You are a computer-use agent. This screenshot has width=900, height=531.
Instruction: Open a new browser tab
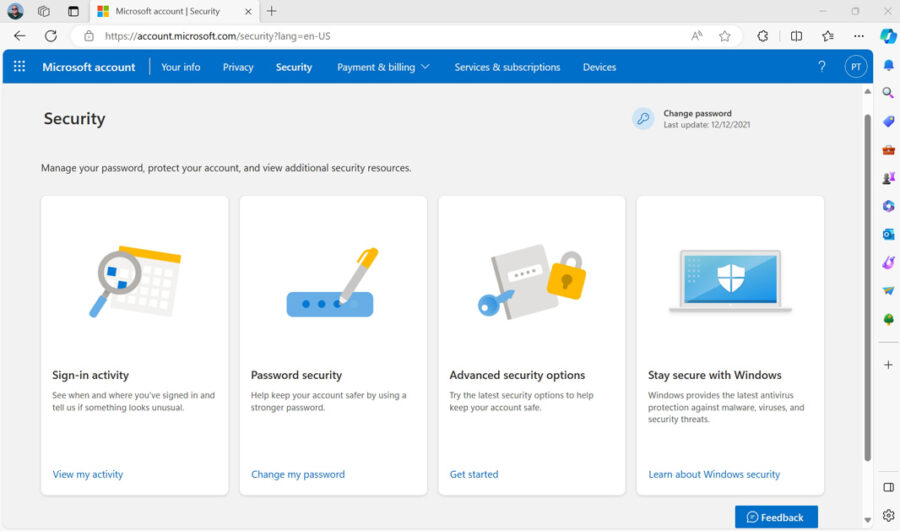271,11
